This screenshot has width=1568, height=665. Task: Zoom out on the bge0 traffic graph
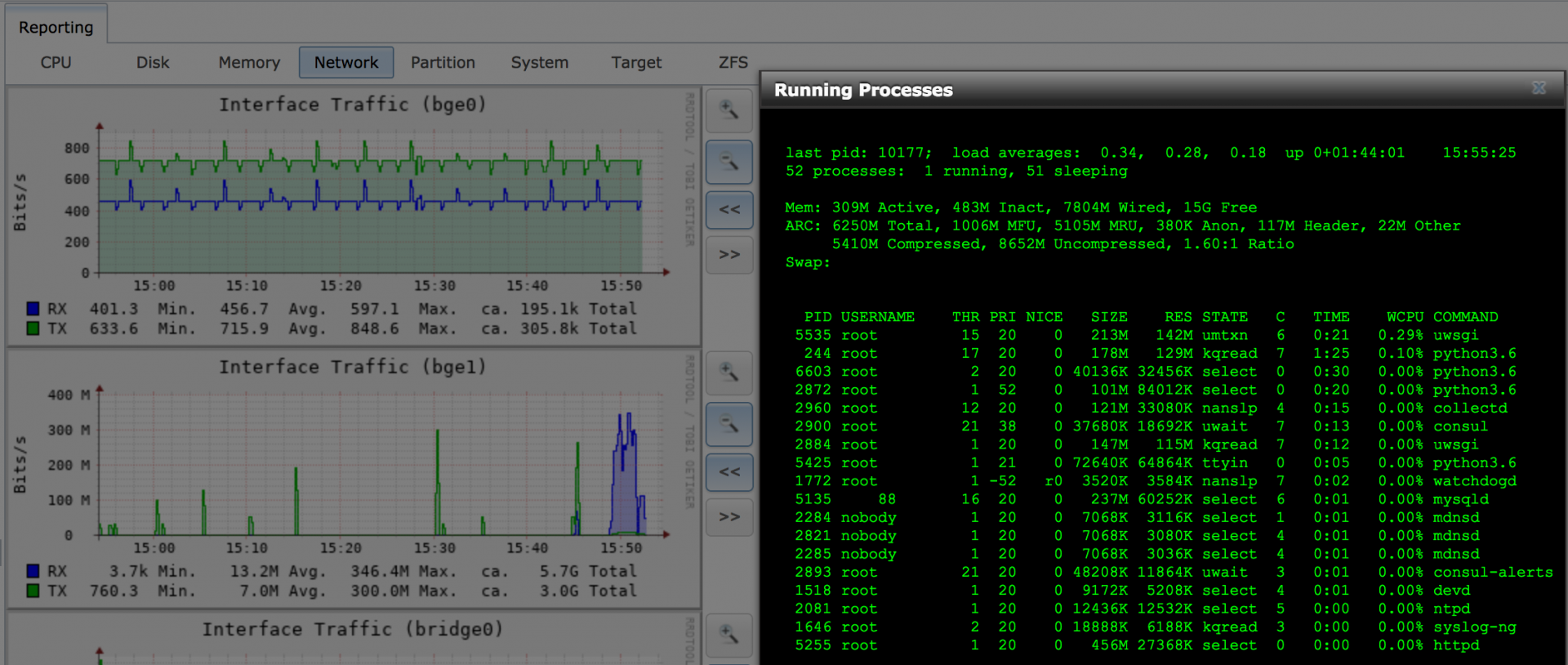coord(729,162)
